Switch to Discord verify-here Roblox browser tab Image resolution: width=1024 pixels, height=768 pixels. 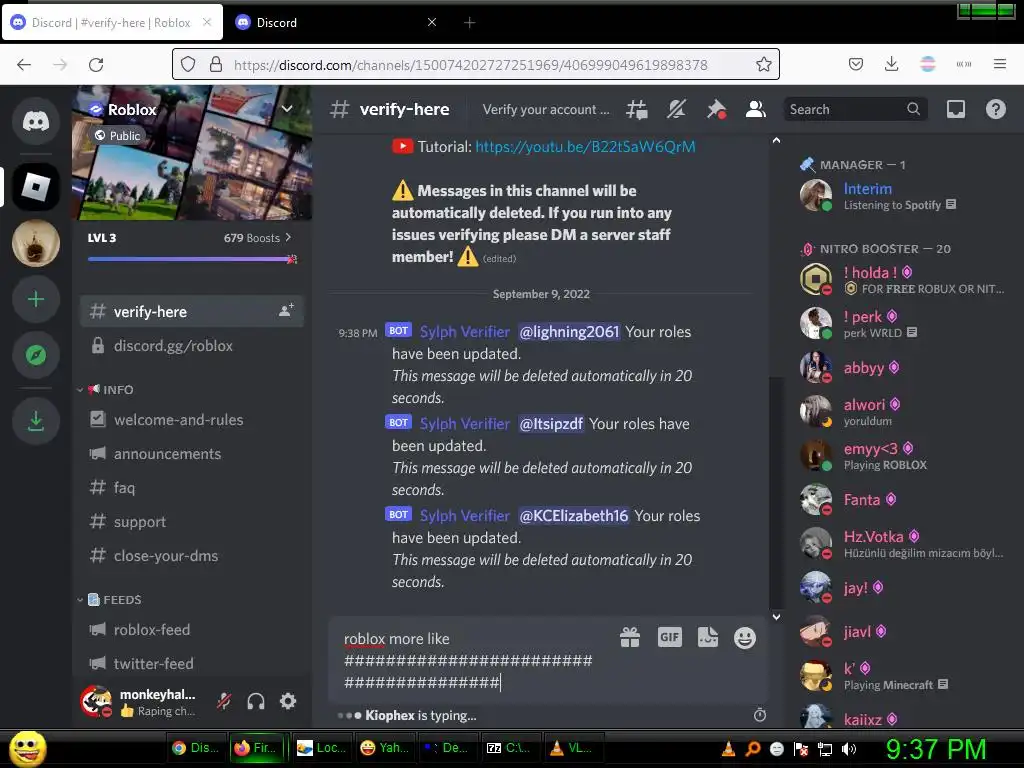112,23
